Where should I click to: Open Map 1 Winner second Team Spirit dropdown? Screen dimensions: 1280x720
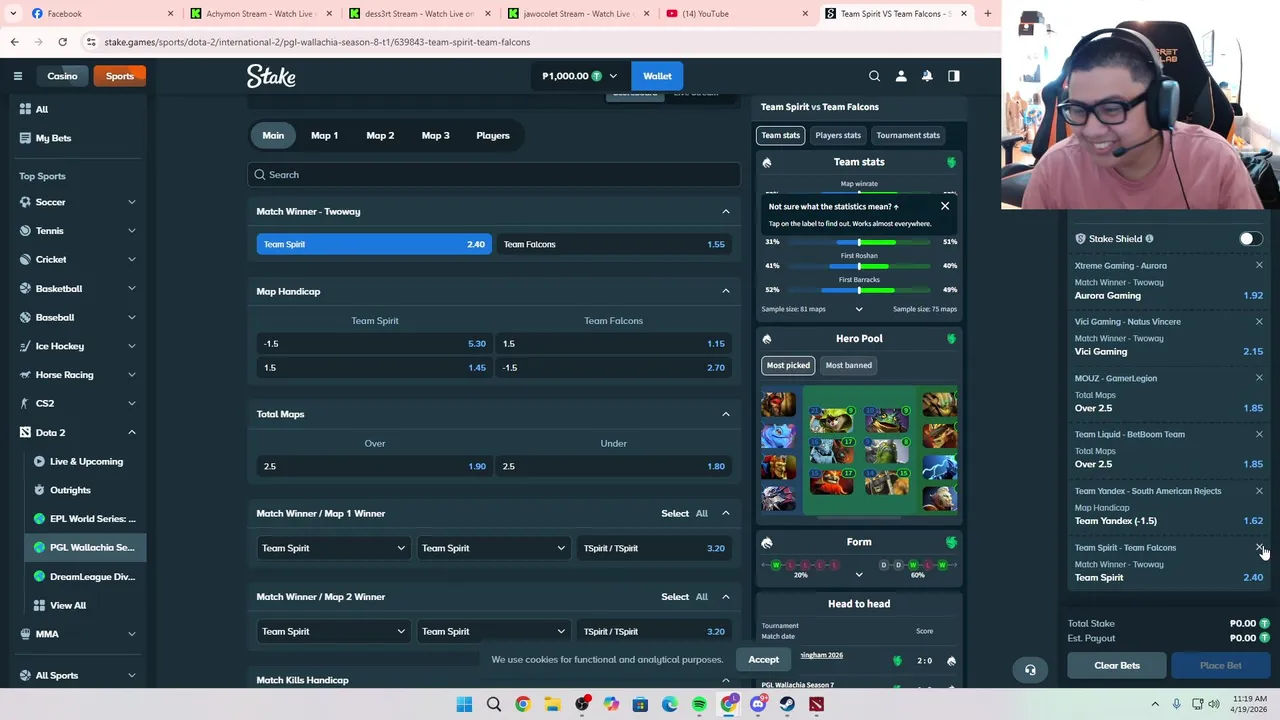tap(492, 548)
